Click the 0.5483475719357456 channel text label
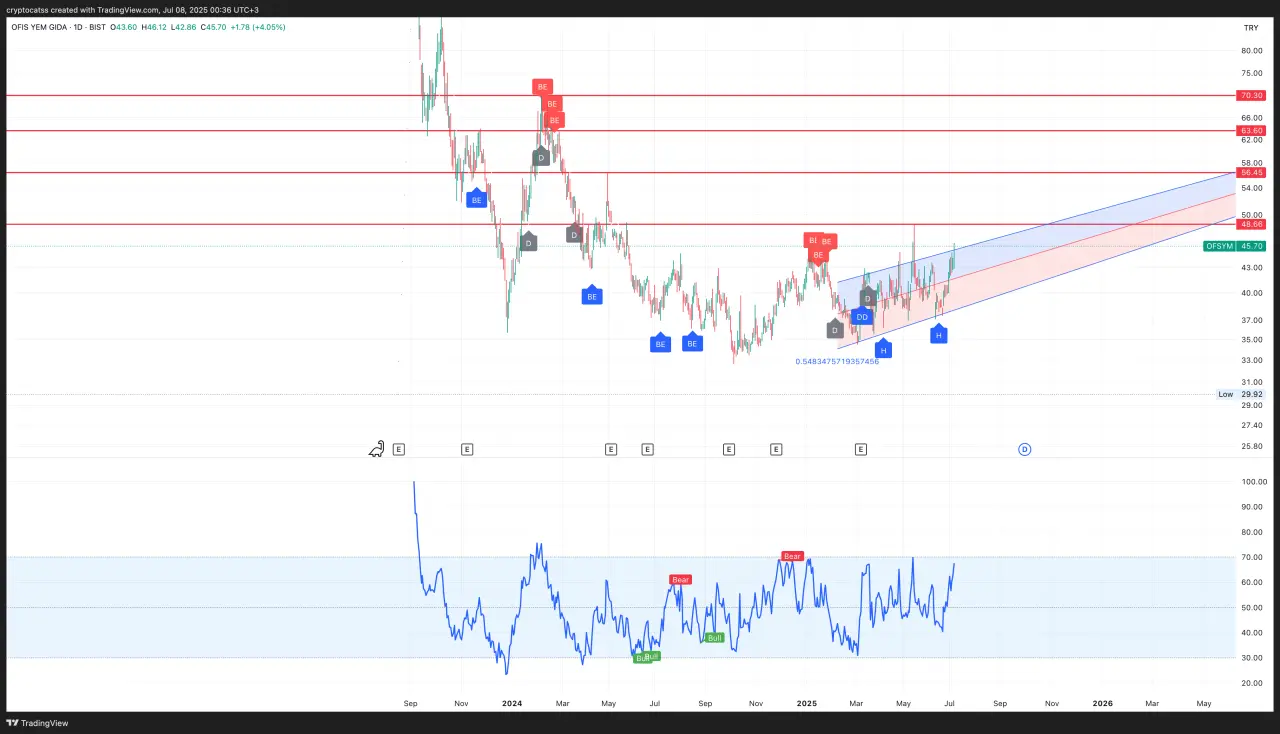The height and width of the screenshot is (734, 1280). tap(837, 361)
